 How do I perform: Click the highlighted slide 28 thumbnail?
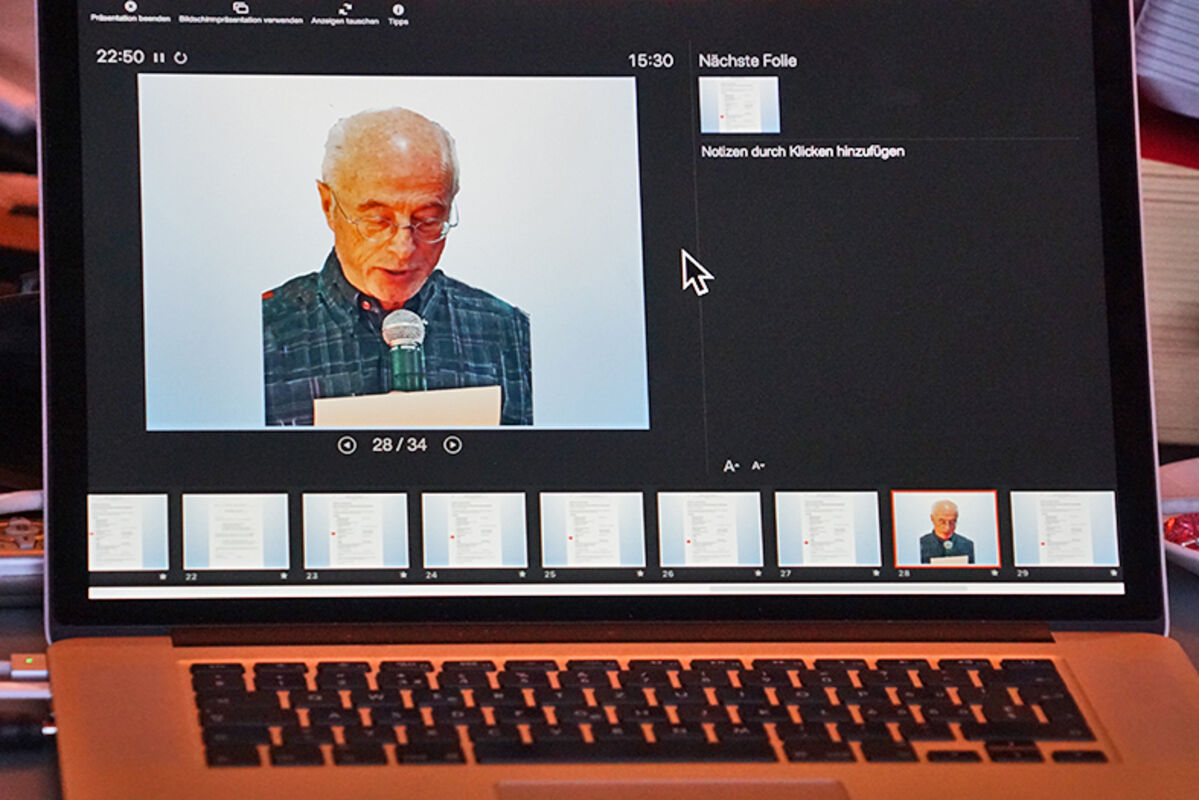[x=945, y=529]
